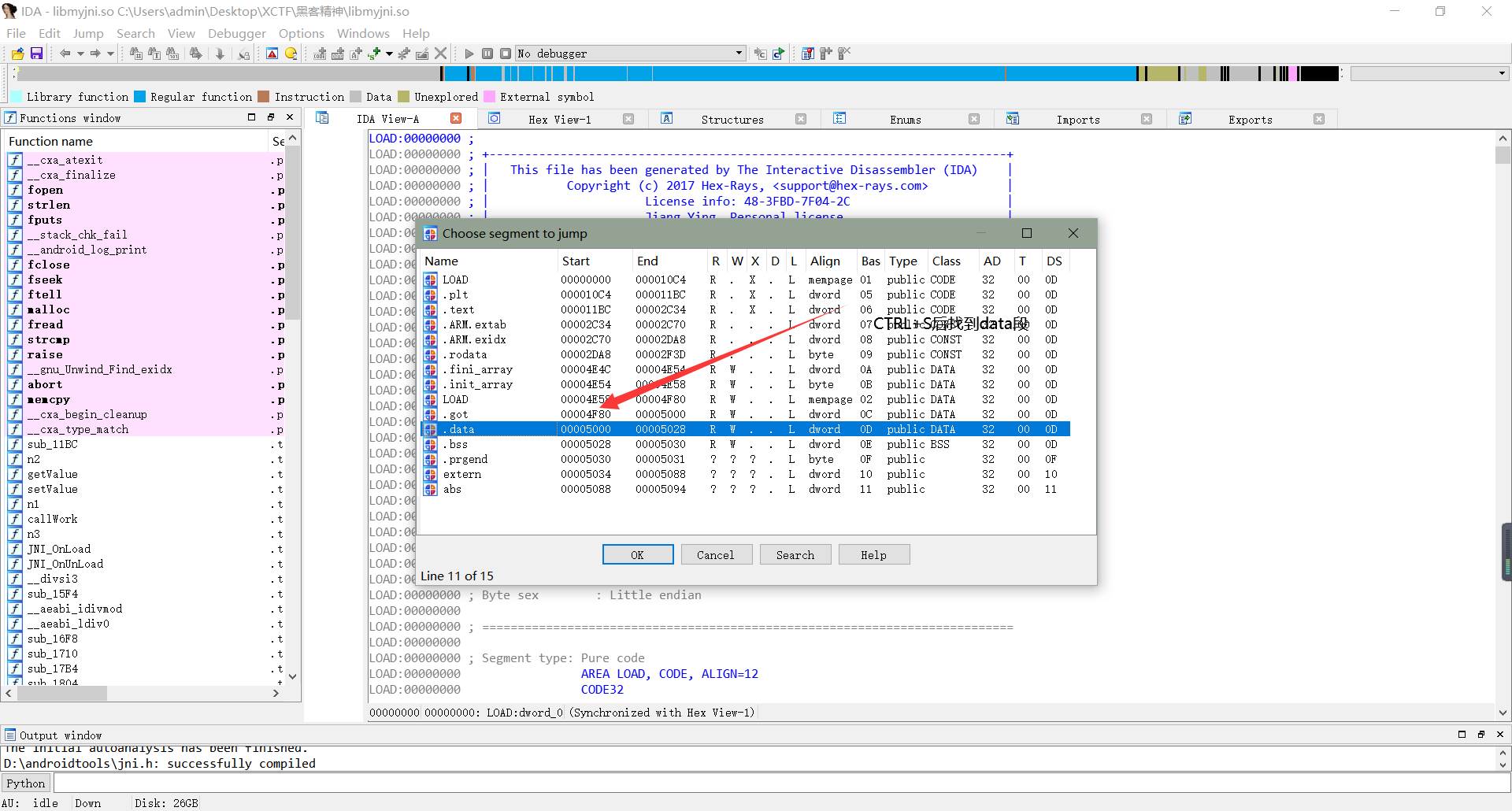Select callWork in the Functions list

pyautogui.click(x=146, y=519)
